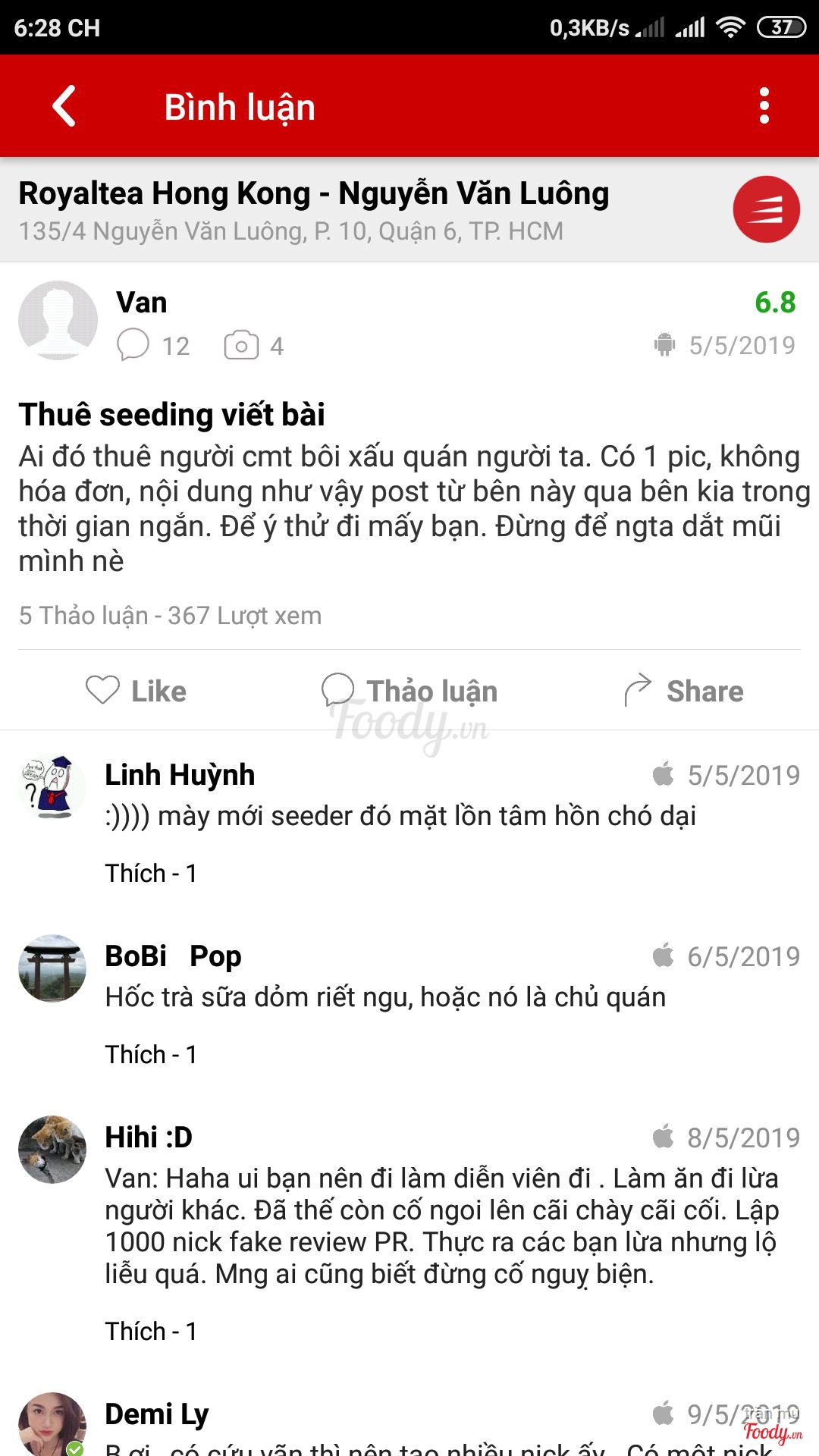
Task: Tap the heart Like icon
Action: click(102, 690)
